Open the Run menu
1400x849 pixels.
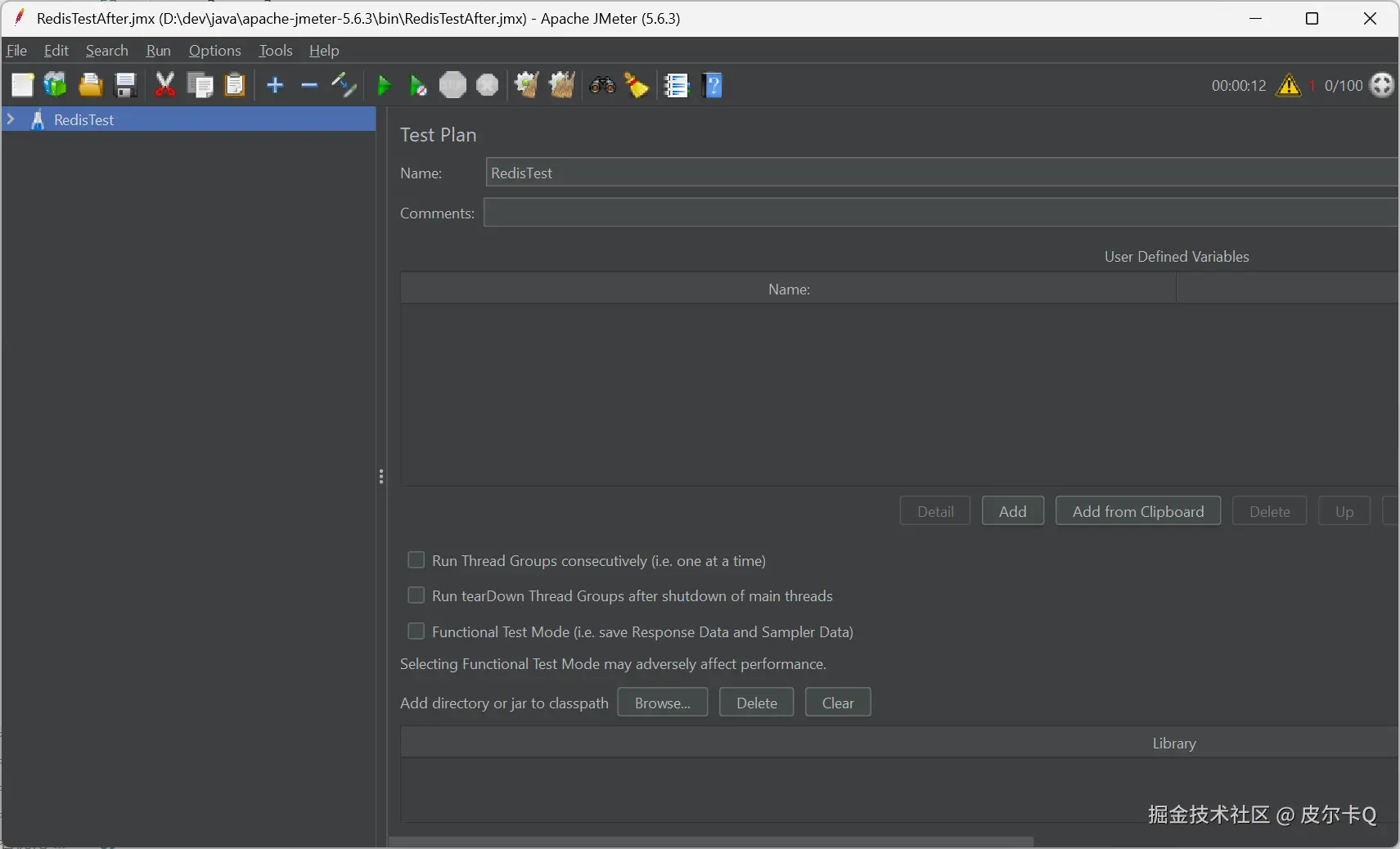point(159,51)
